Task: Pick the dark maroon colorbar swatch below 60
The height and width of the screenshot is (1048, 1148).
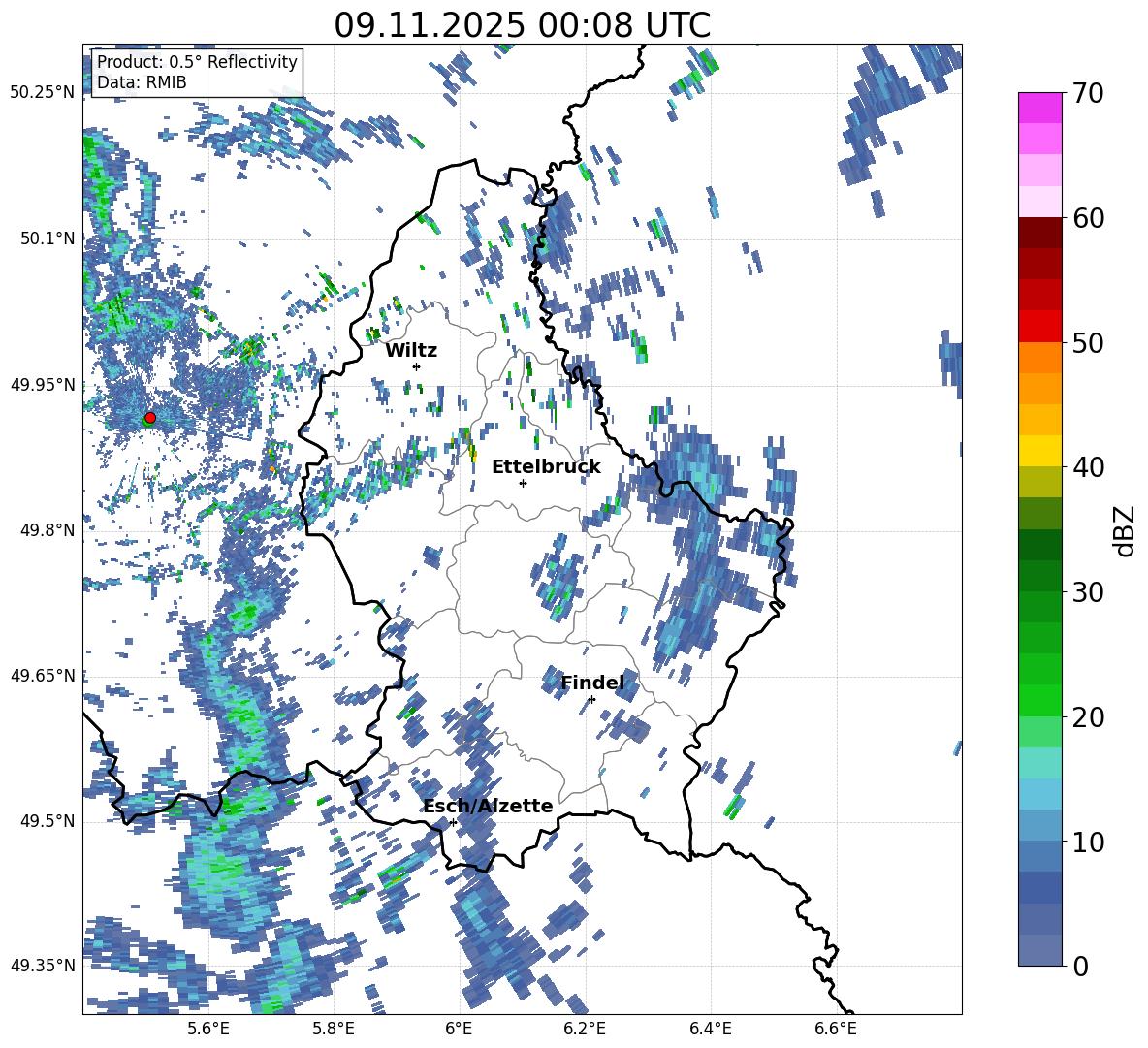Action: (1039, 234)
